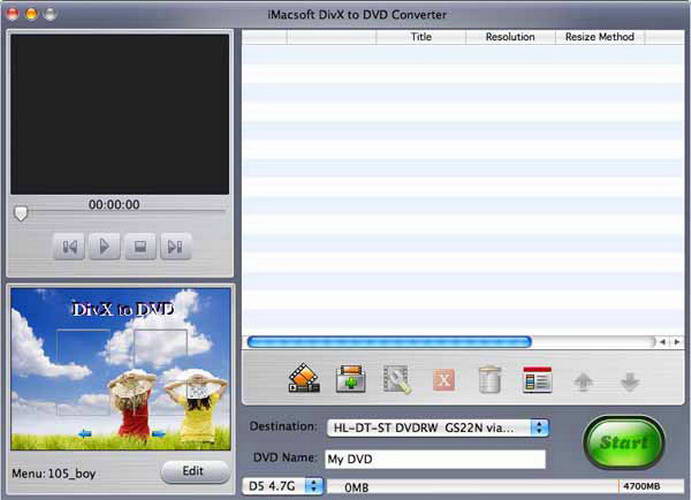Click the scroll-right arrow of the file list

coord(676,342)
